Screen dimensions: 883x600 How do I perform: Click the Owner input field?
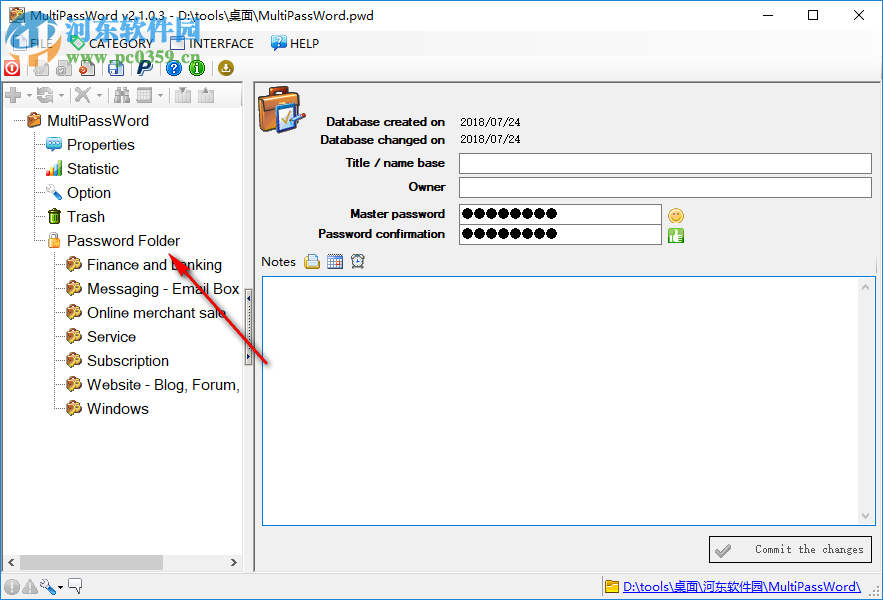coord(664,186)
